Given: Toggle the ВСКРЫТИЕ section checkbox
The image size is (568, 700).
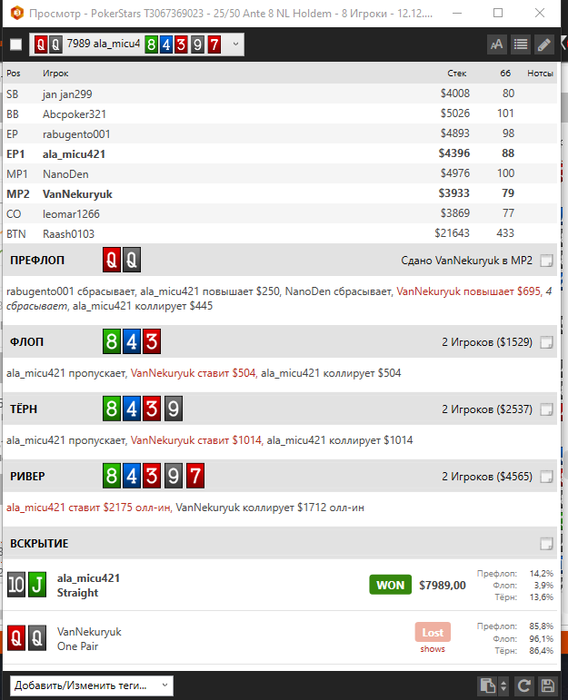Looking at the screenshot, I should 547,544.
